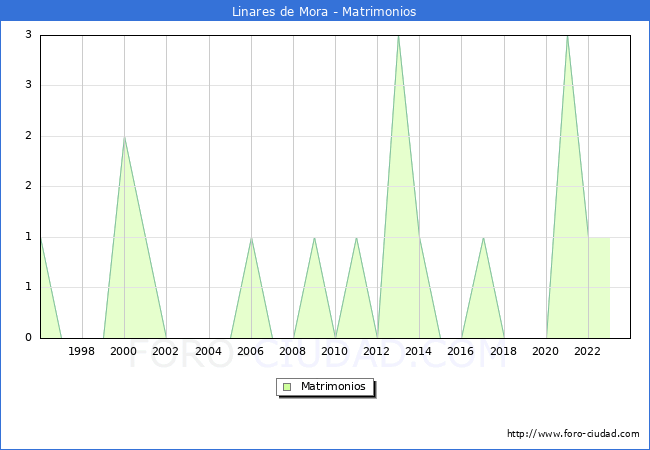650x450 pixels.
Task: Click the 2004 x-axis label
Action: [x=208, y=351]
